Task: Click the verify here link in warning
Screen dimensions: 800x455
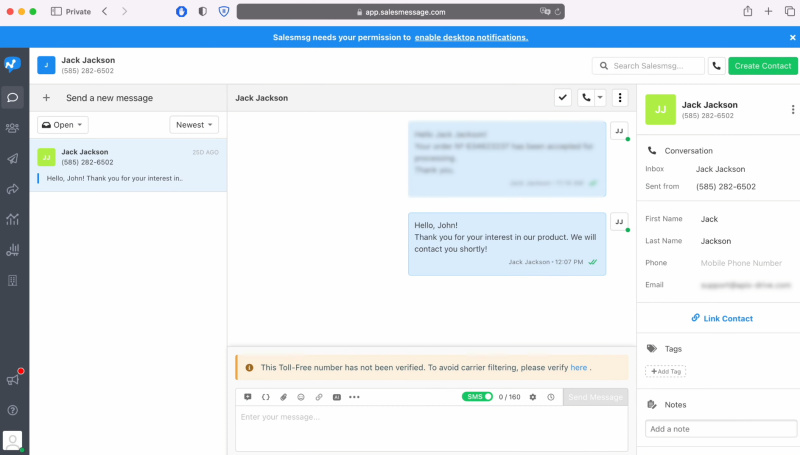Action: [579, 367]
